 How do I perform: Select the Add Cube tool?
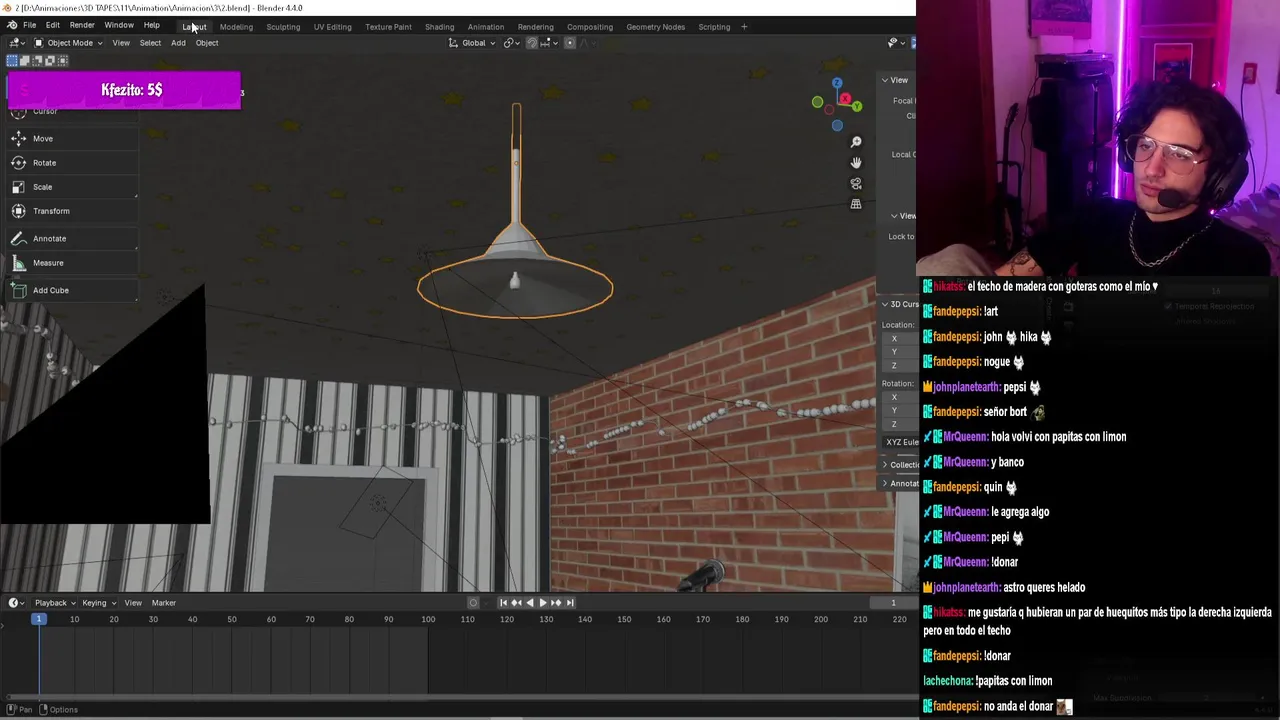[70, 290]
